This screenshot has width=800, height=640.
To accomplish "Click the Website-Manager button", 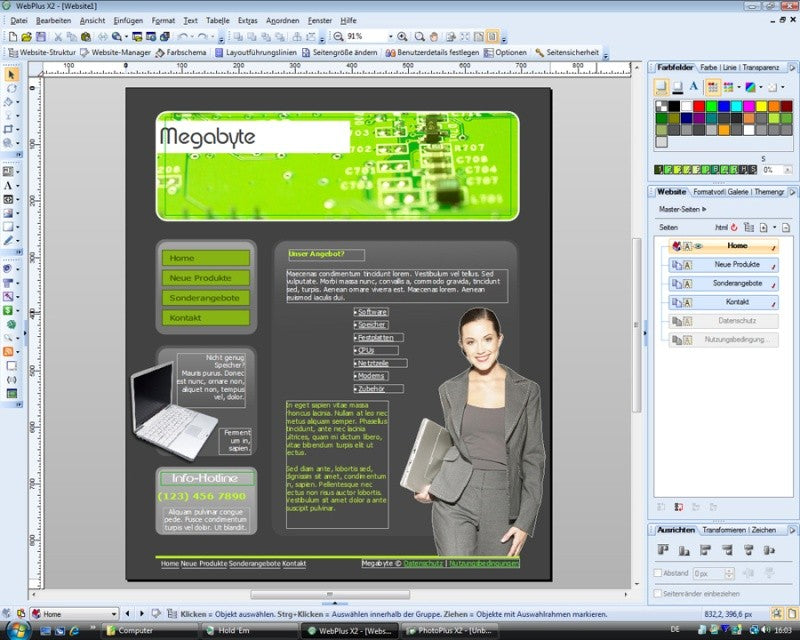I will (x=116, y=53).
